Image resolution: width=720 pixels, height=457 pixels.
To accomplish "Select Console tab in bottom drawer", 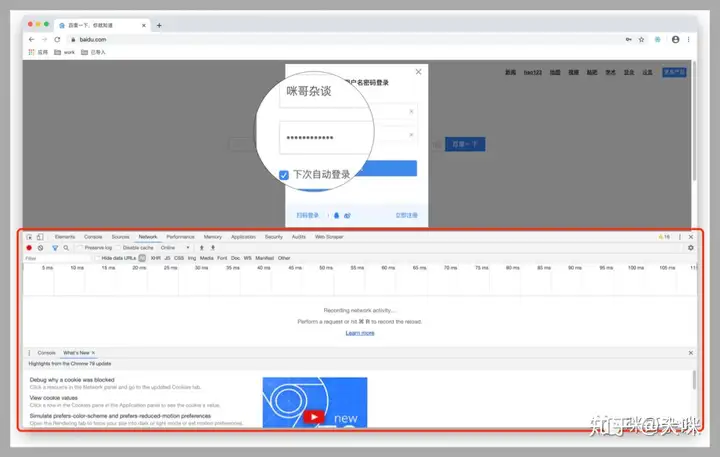I will pos(46,353).
